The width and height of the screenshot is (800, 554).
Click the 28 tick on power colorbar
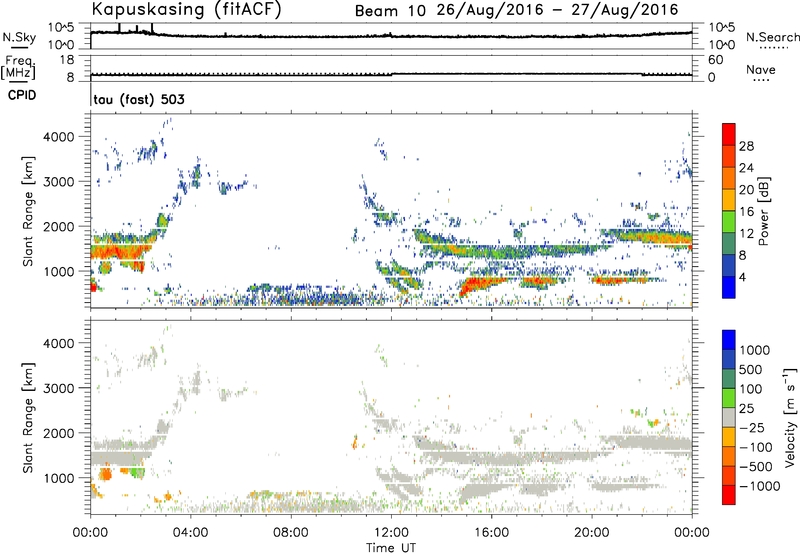(746, 146)
